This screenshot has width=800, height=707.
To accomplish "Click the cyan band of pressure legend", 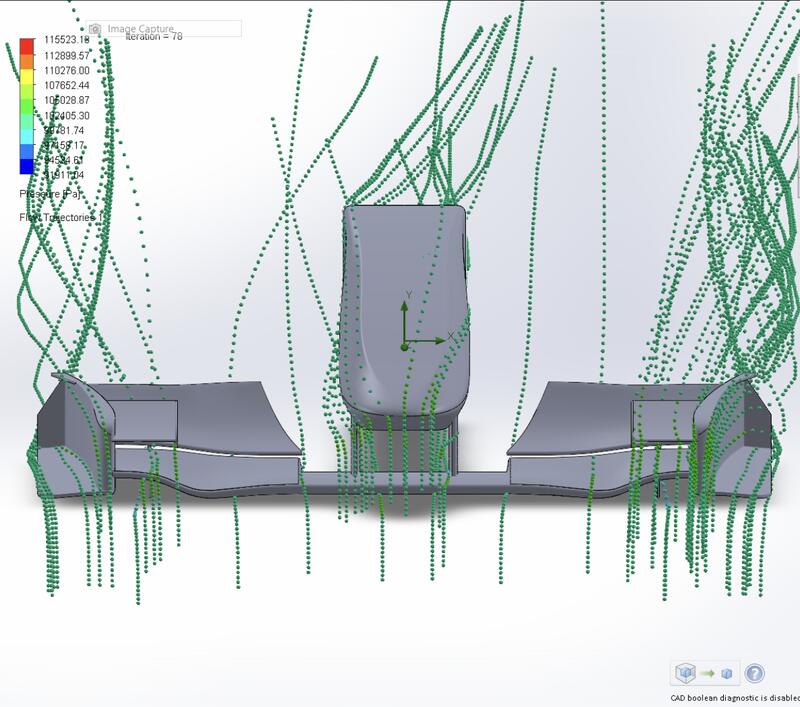I will click(x=27, y=136).
